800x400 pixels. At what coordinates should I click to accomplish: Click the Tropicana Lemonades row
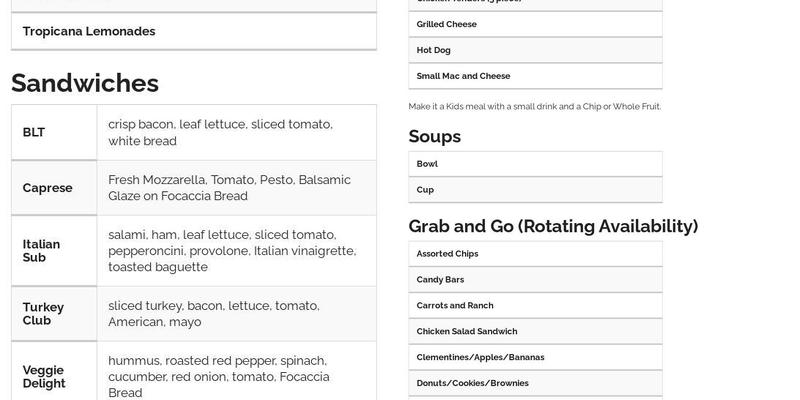193,31
